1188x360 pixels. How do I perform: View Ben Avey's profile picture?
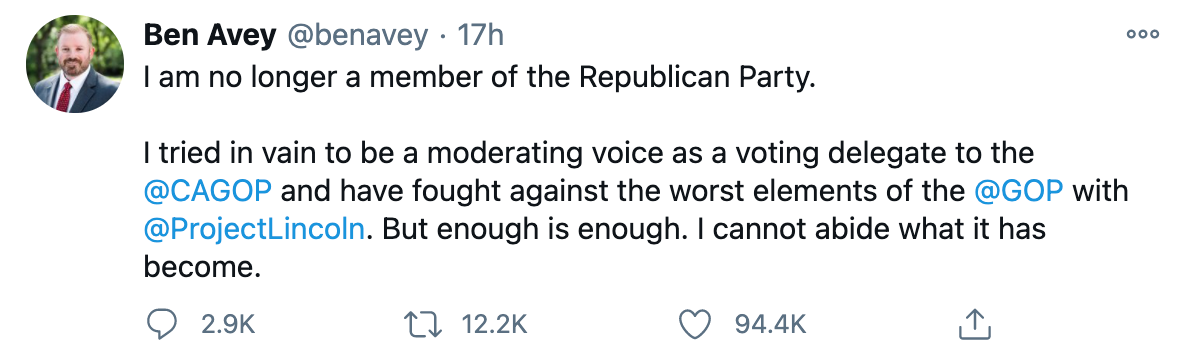point(74,64)
